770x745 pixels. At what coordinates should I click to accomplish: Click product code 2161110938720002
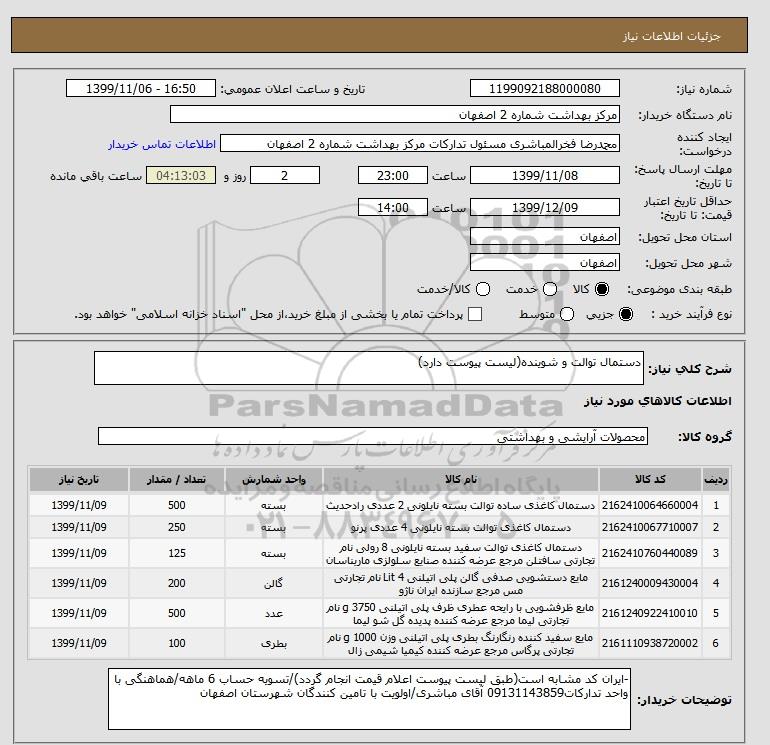[650, 643]
